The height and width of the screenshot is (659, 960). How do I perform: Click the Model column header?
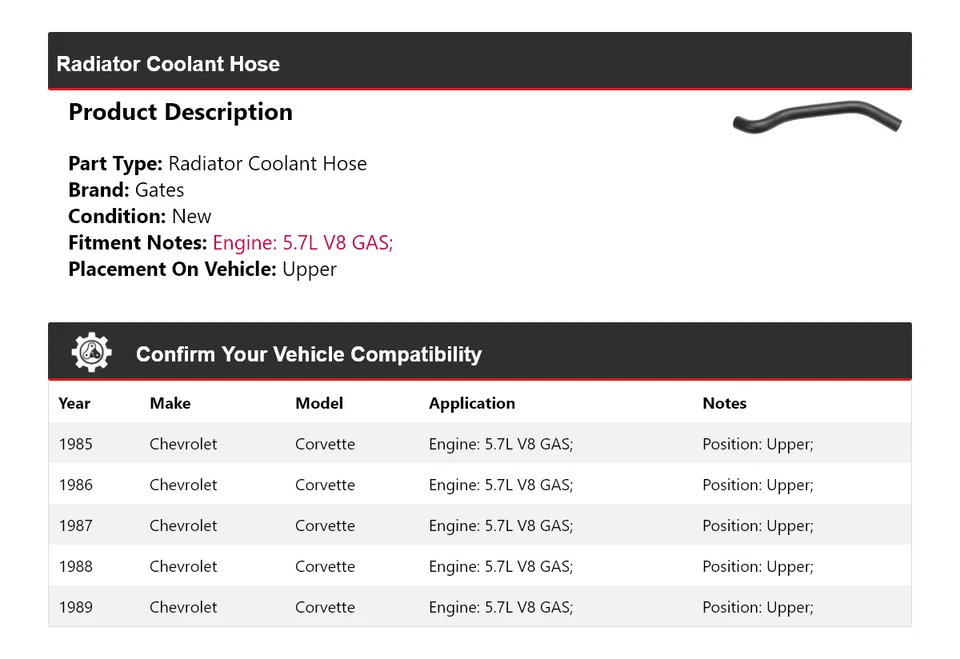click(319, 403)
